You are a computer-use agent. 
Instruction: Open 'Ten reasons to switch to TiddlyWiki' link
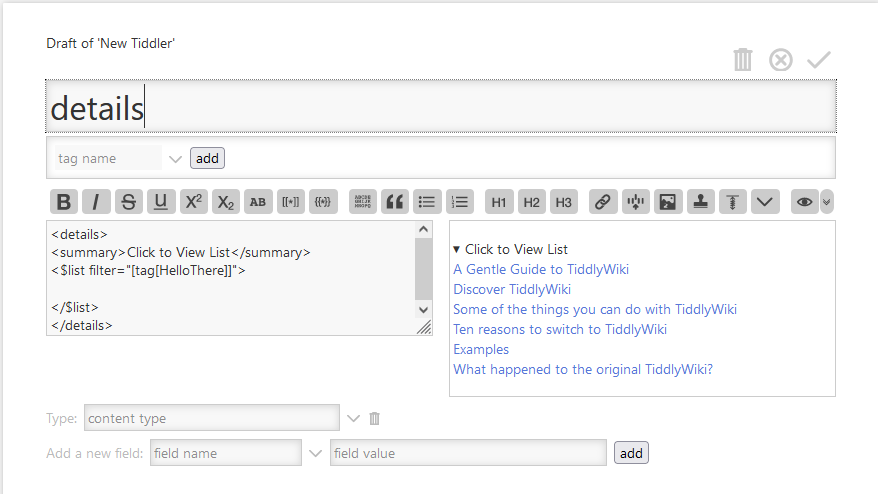(x=560, y=329)
